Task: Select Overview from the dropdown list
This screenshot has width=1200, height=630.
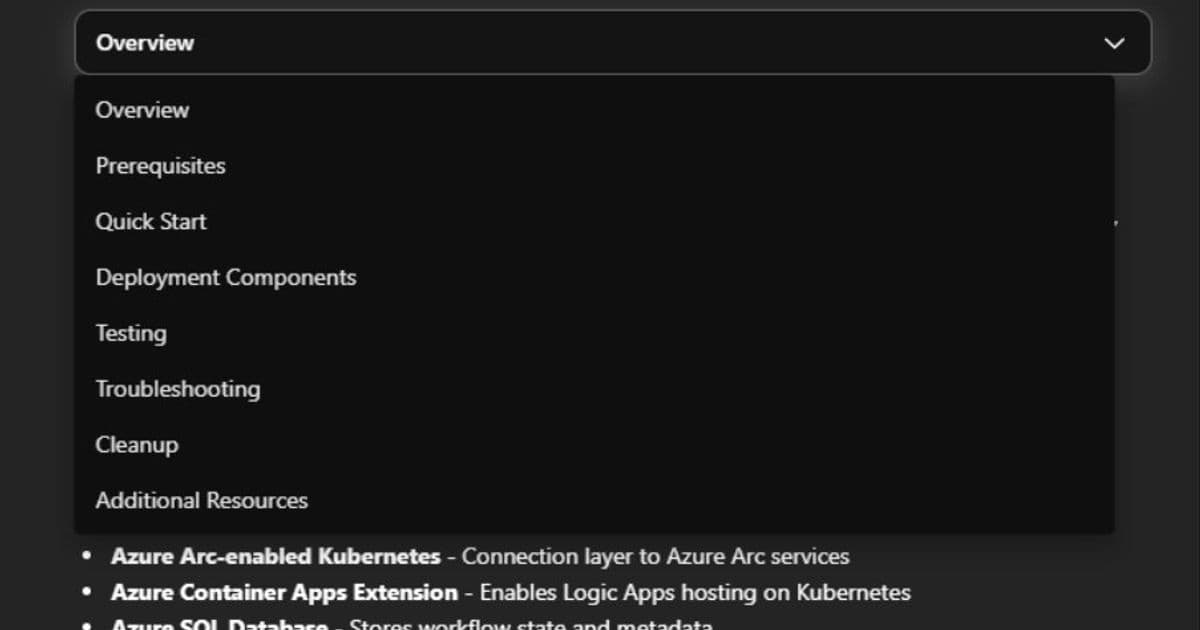Action: pos(141,110)
